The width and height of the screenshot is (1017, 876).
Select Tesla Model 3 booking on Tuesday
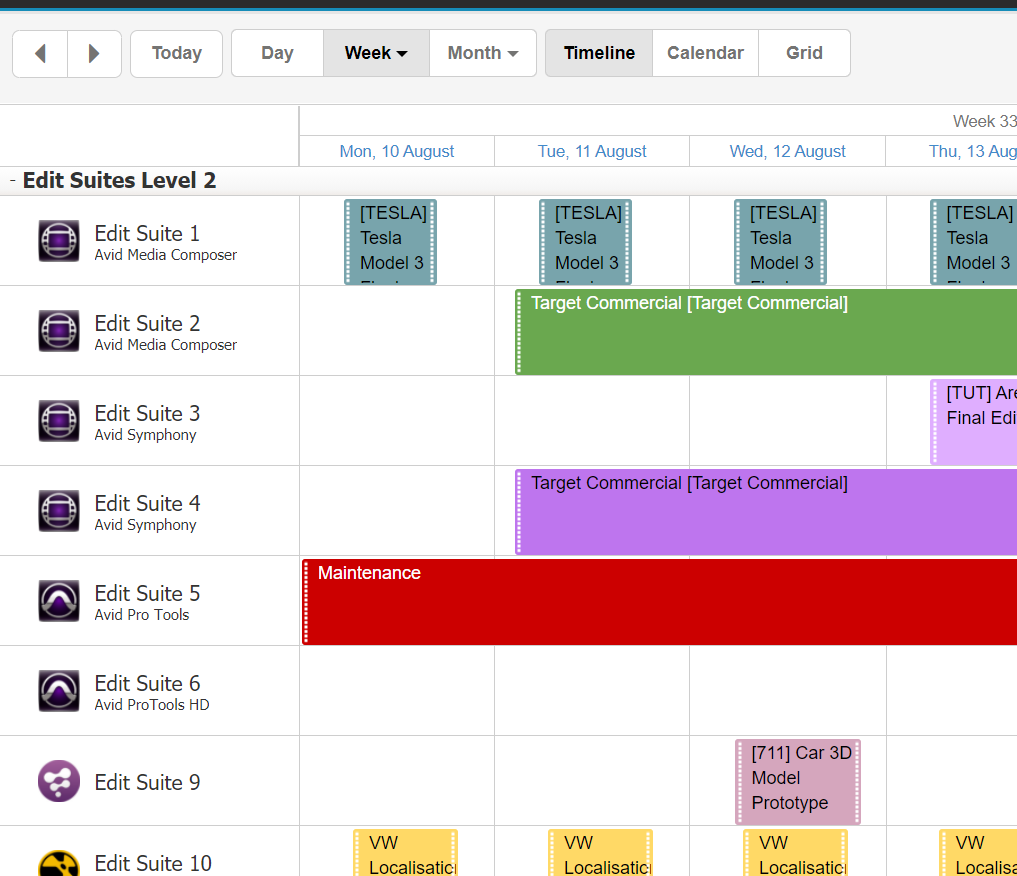(586, 242)
